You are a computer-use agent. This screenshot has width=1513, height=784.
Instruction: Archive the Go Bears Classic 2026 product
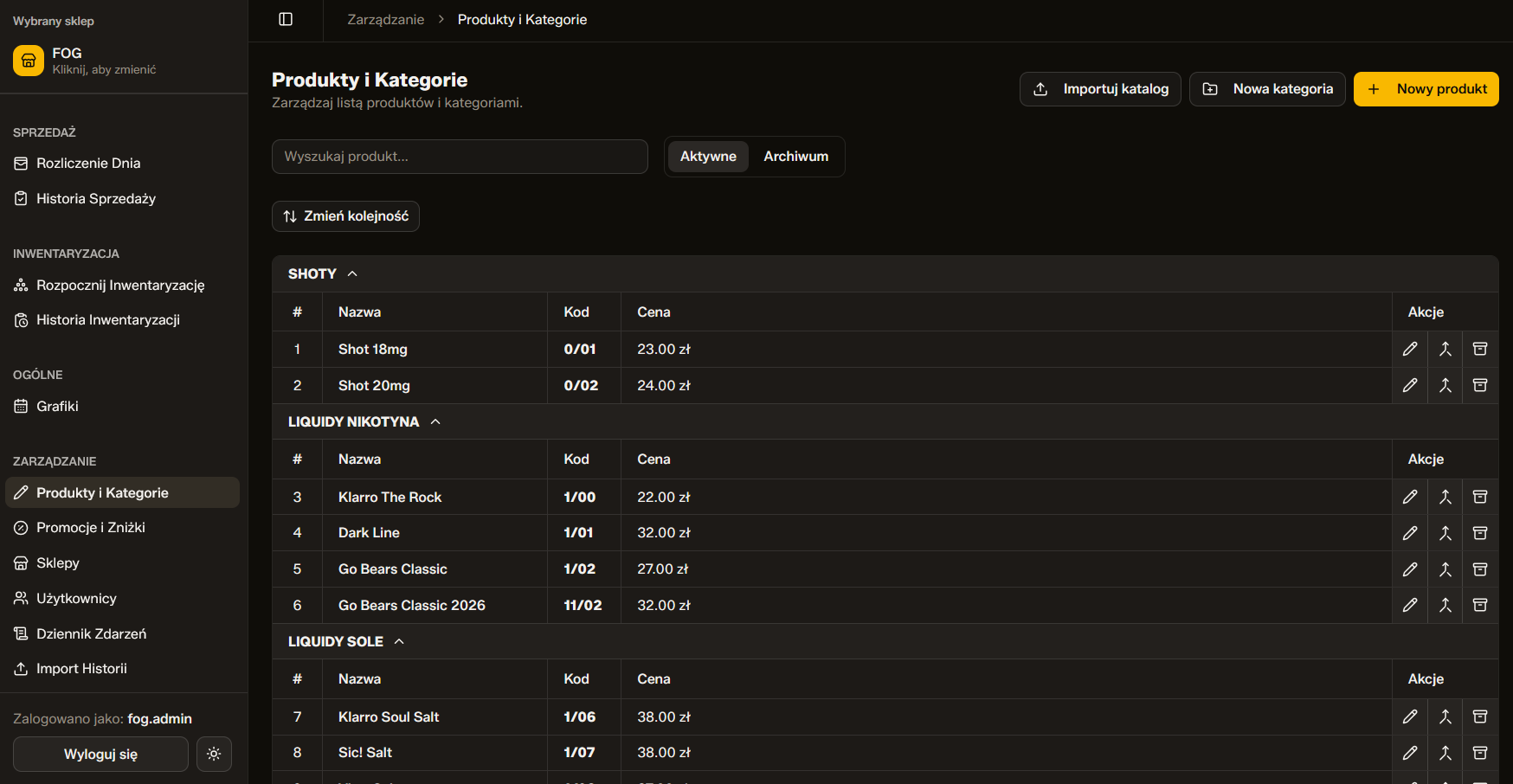point(1480,605)
